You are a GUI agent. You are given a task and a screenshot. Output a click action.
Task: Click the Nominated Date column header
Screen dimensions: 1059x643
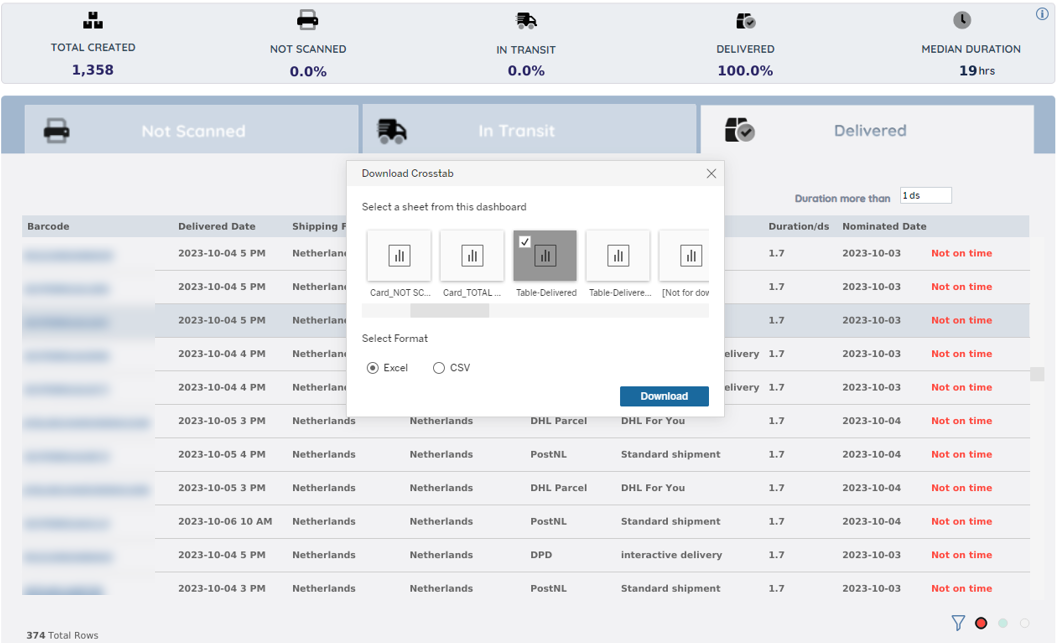point(884,226)
